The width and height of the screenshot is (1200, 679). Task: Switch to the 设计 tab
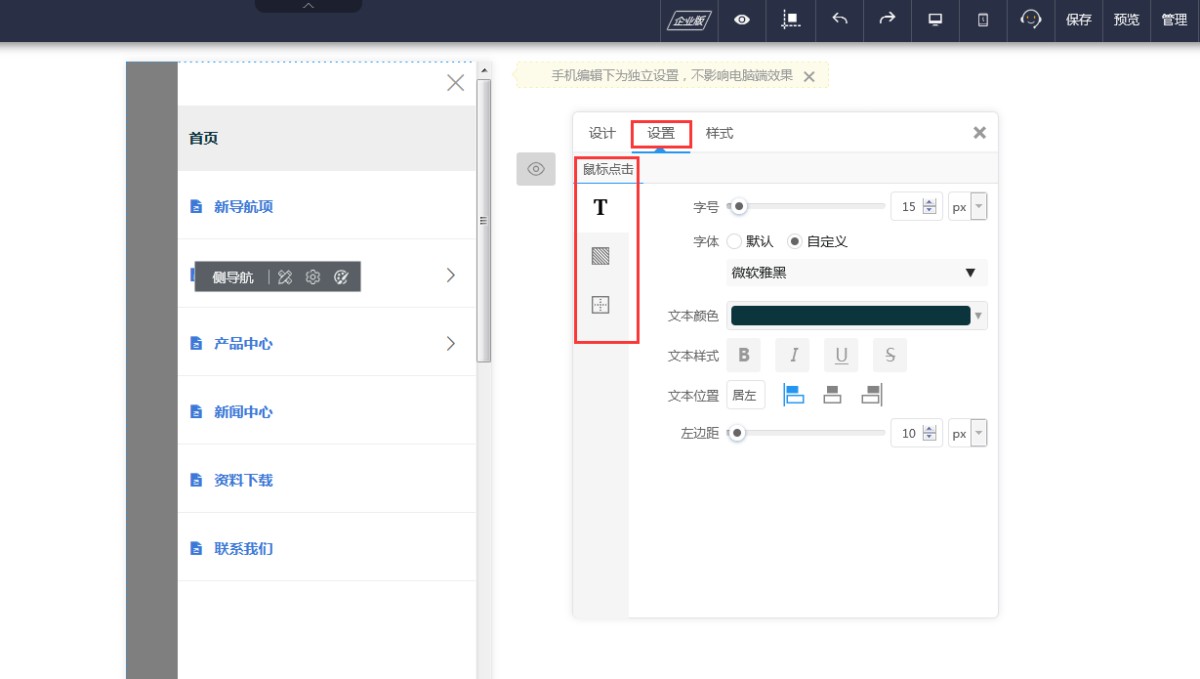602,133
